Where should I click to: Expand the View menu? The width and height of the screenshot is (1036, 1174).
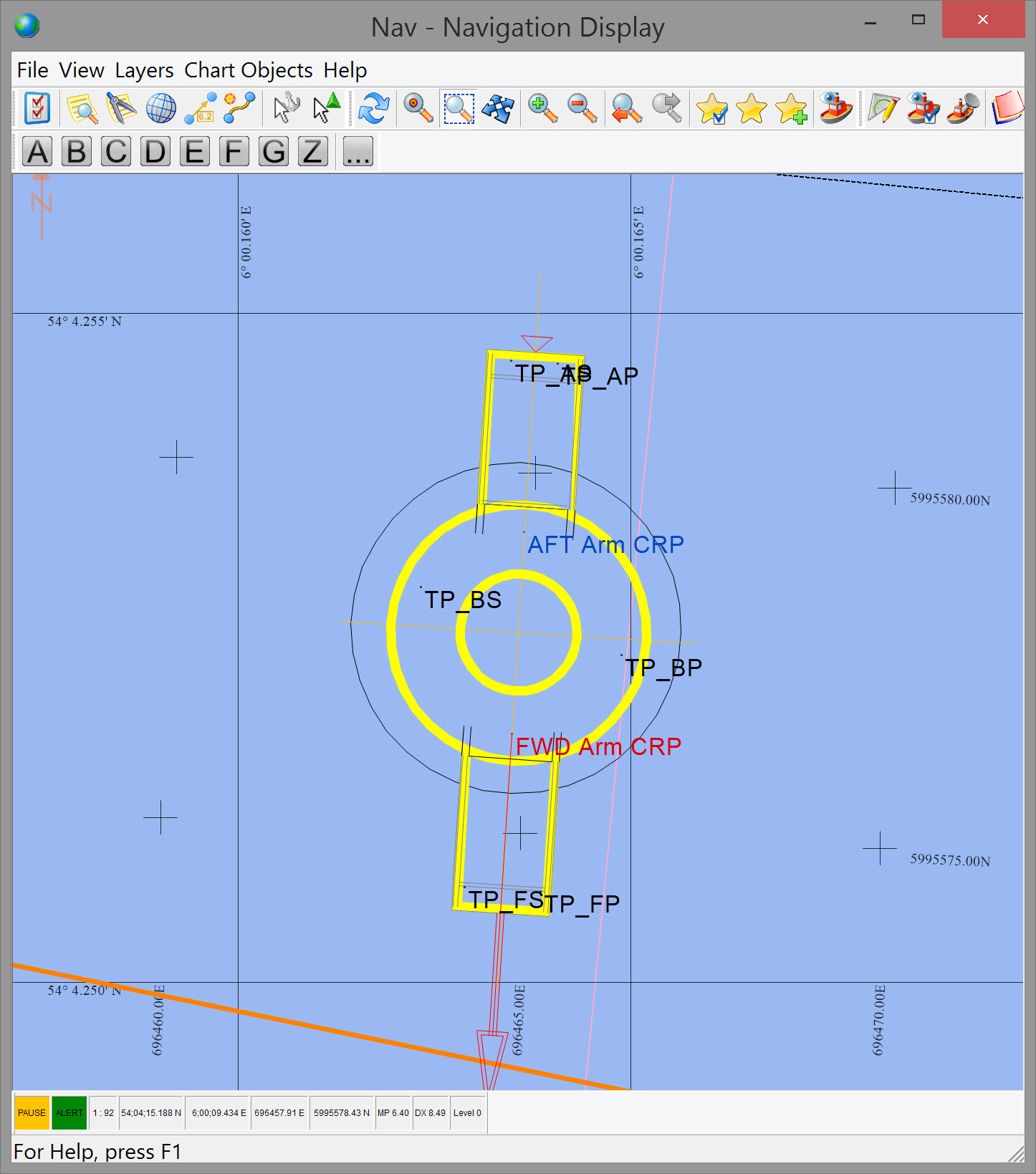82,70
